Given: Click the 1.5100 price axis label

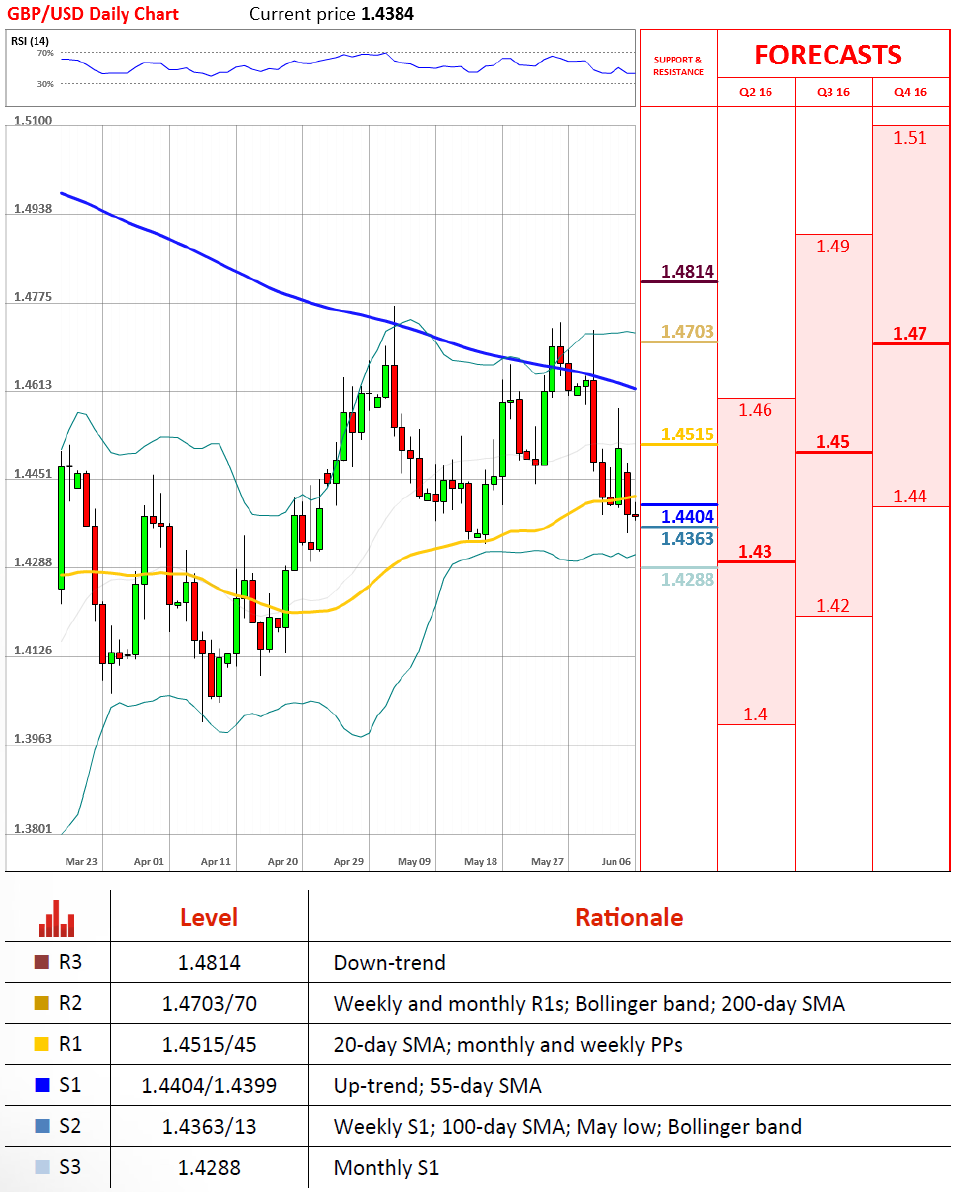Looking at the screenshot, I should point(33,120).
